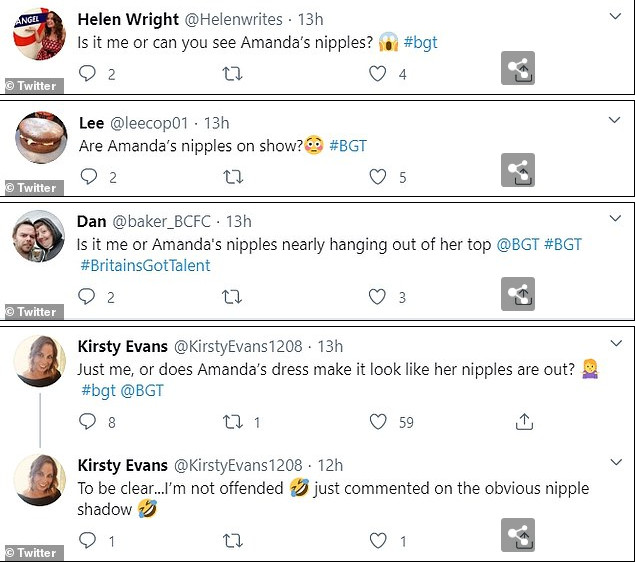The image size is (635, 562).
Task: Reply to Helen Wright's tweet
Action: pos(88,73)
